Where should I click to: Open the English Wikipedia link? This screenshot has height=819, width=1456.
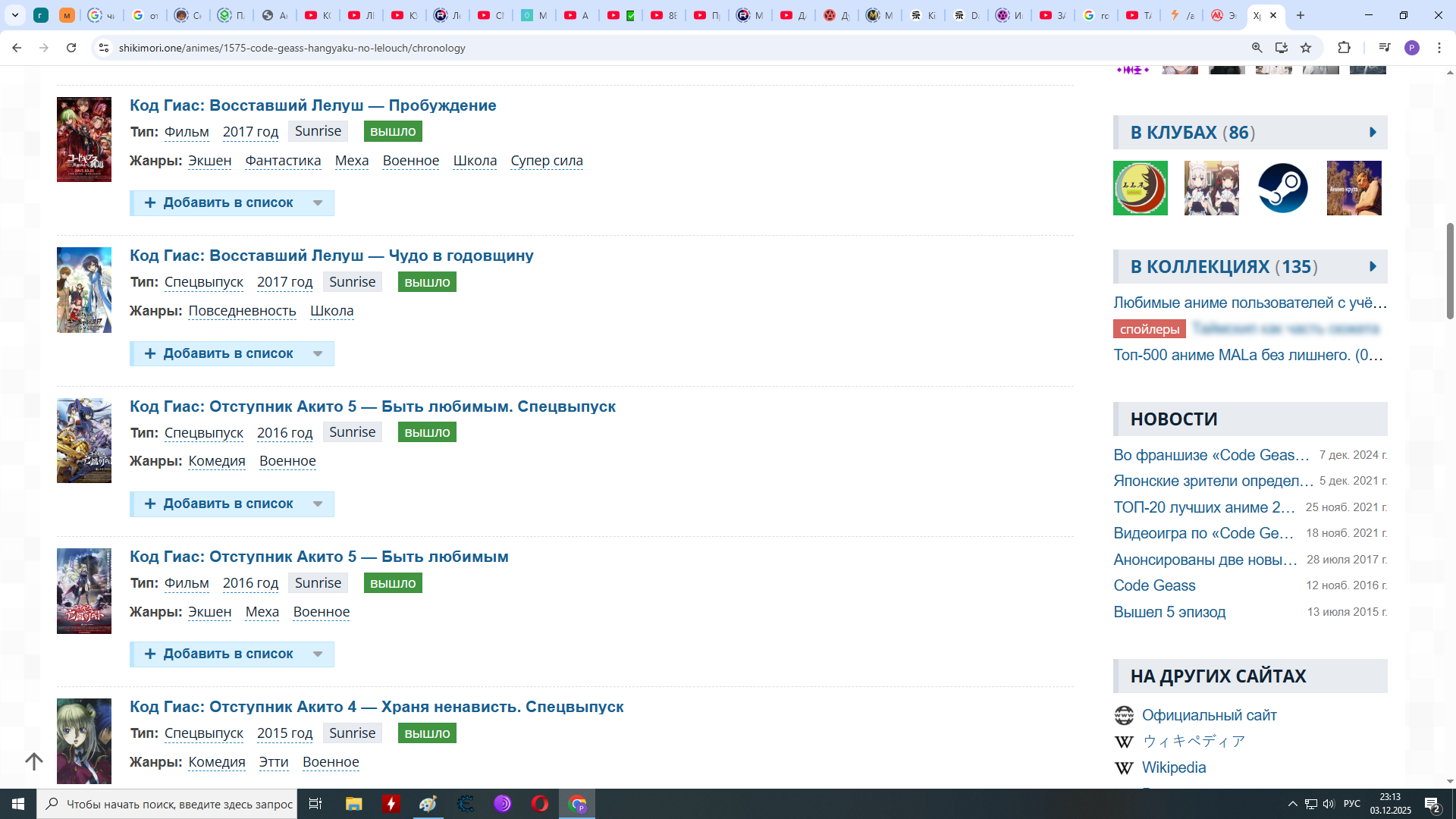(x=1173, y=767)
